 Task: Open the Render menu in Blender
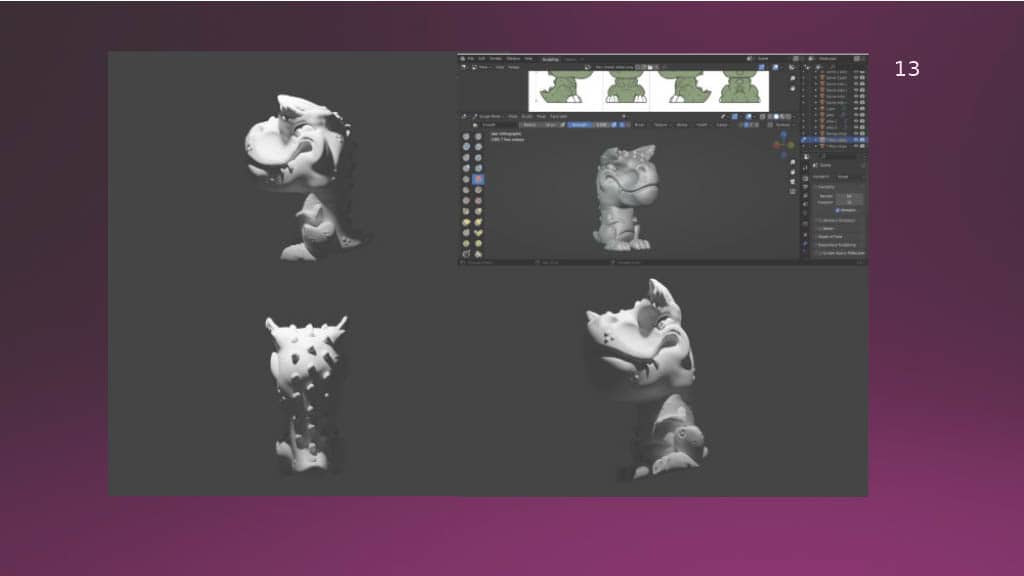(496, 59)
